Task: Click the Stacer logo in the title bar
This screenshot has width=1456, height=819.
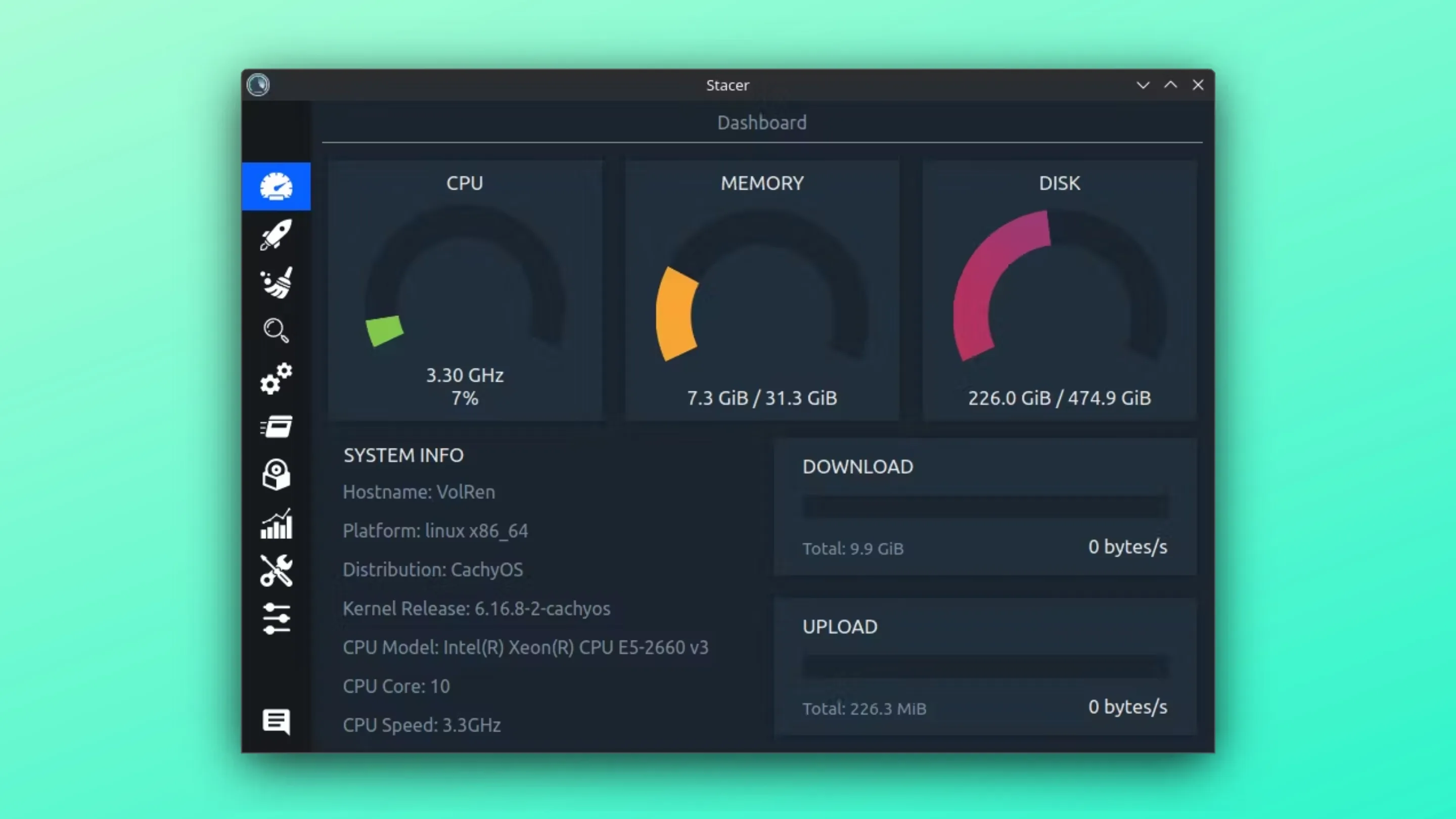Action: [x=258, y=84]
